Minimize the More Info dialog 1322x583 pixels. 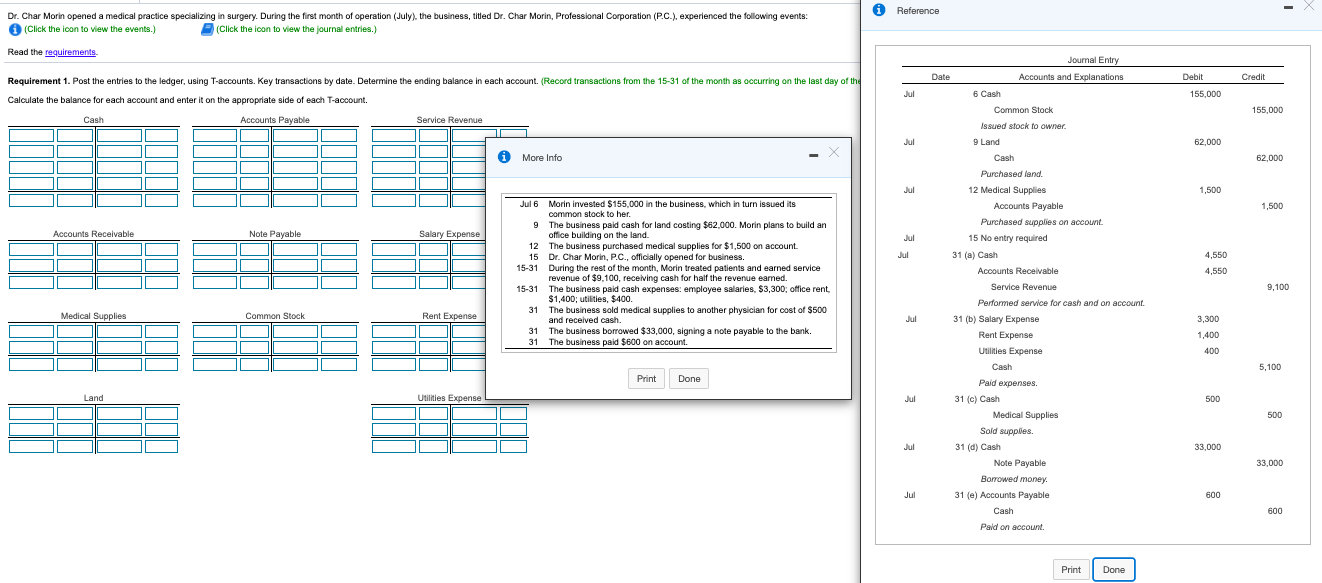(x=815, y=156)
